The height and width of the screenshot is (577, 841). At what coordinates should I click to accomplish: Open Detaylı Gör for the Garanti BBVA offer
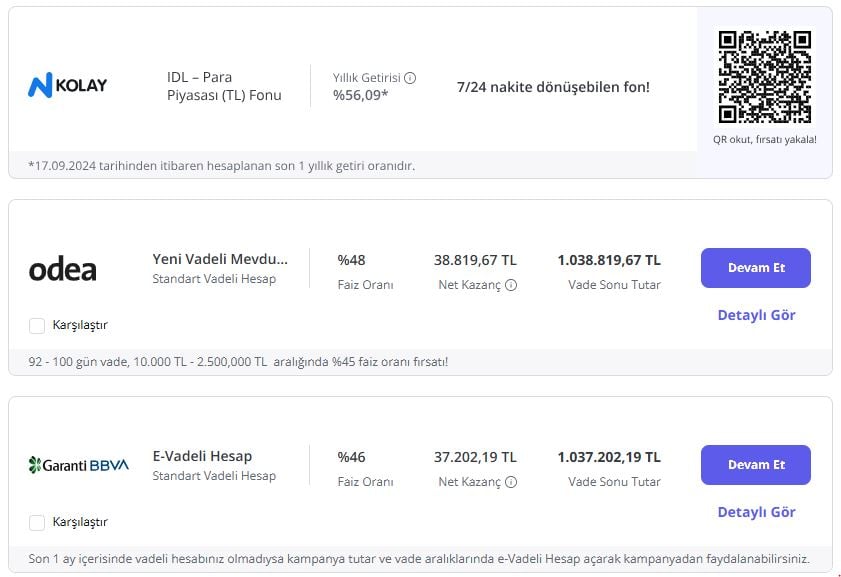(755, 511)
